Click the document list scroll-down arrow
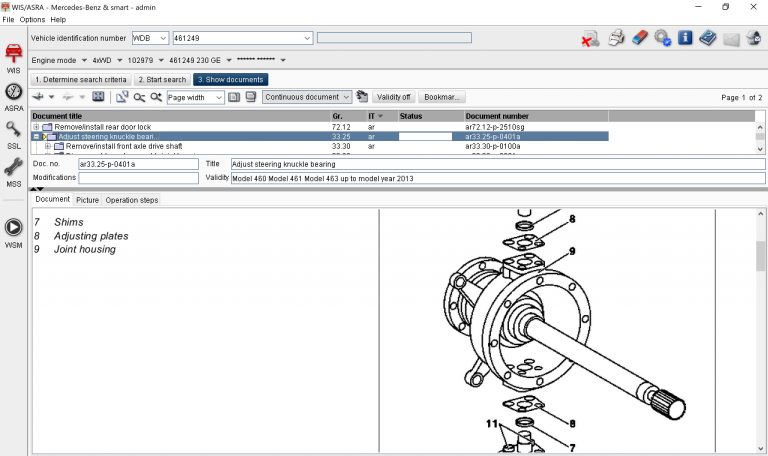The image size is (768, 456). tap(760, 149)
